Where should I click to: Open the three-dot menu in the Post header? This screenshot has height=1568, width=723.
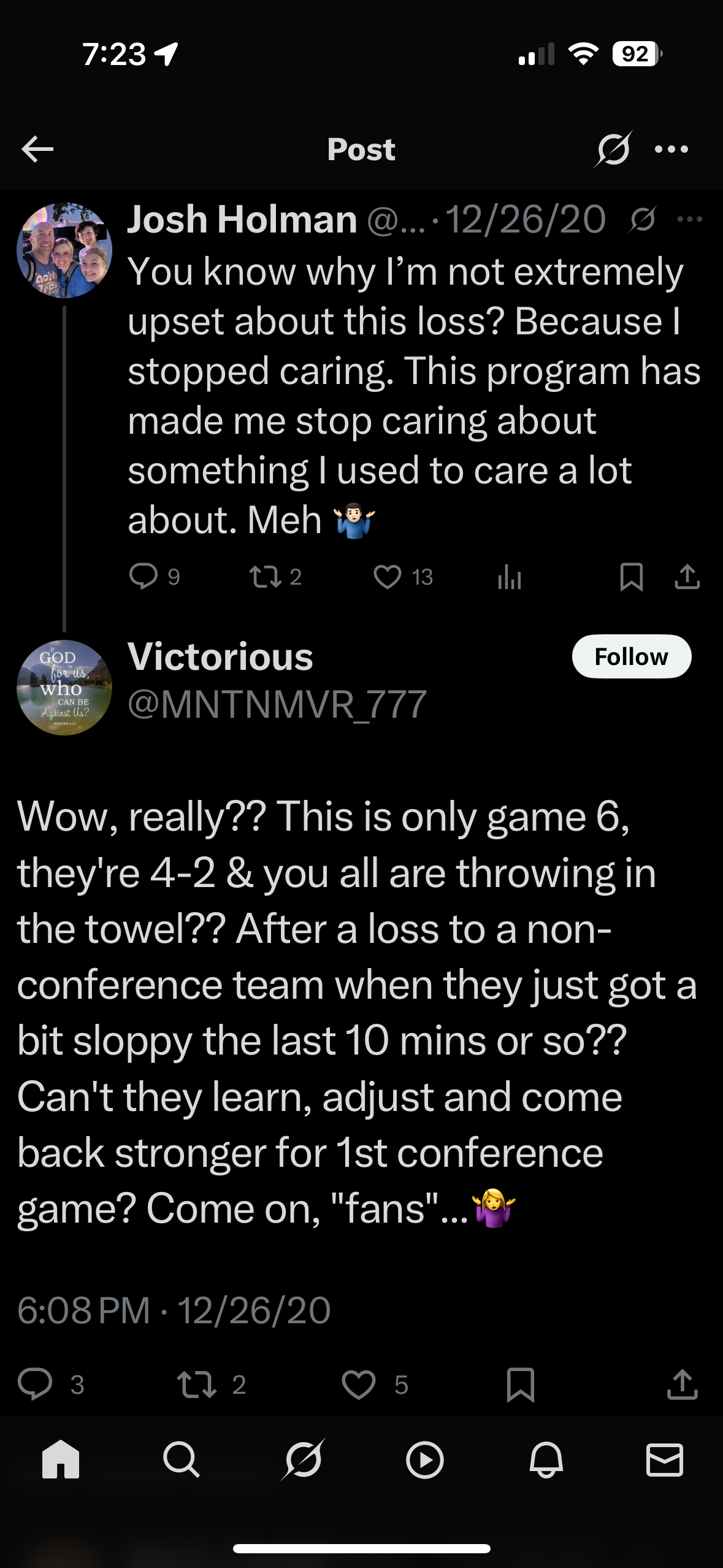click(671, 149)
